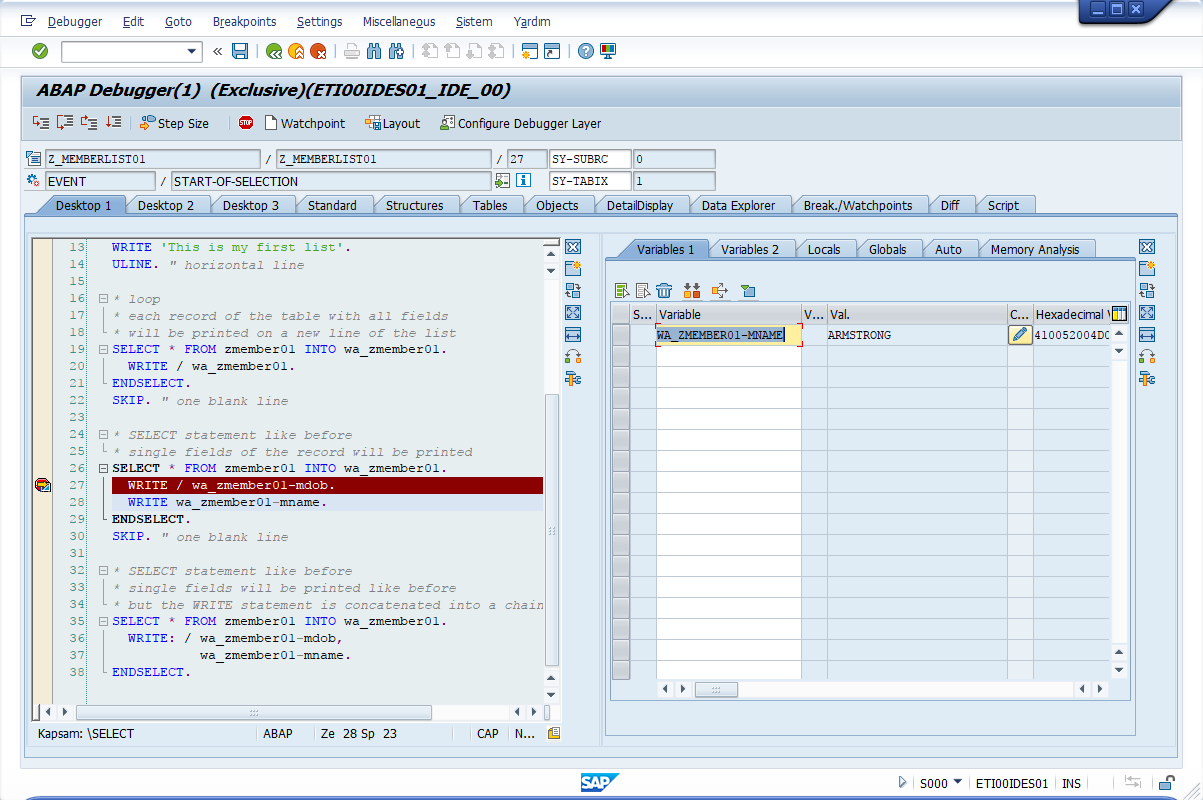This screenshot has width=1203, height=800.
Task: Click the red Cancel icon
Action: (318, 51)
